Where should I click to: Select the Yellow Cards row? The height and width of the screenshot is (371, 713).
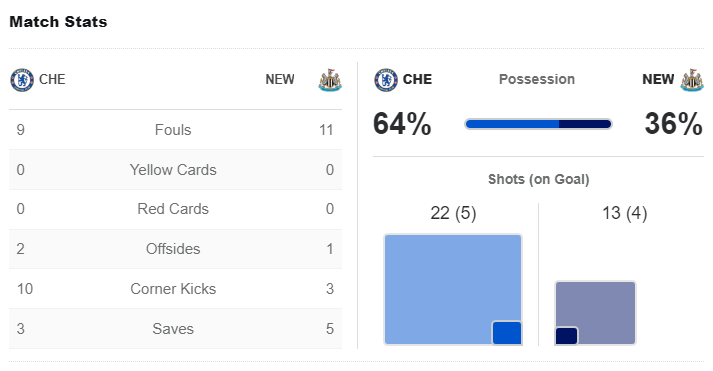click(x=176, y=170)
